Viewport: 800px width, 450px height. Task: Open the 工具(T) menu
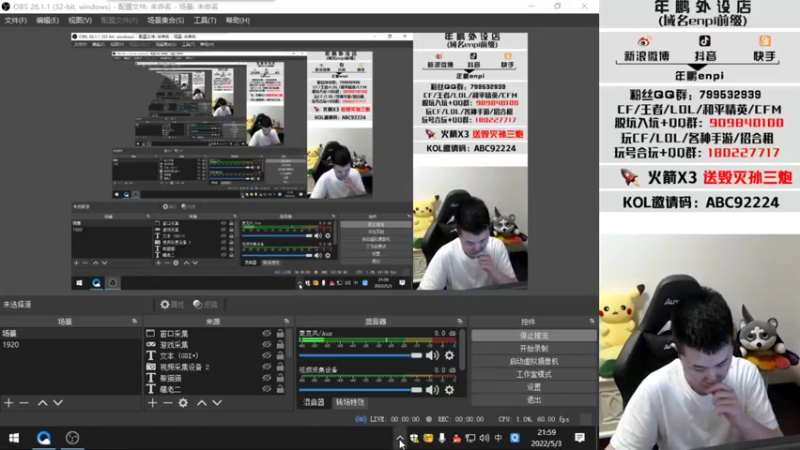[x=205, y=20]
